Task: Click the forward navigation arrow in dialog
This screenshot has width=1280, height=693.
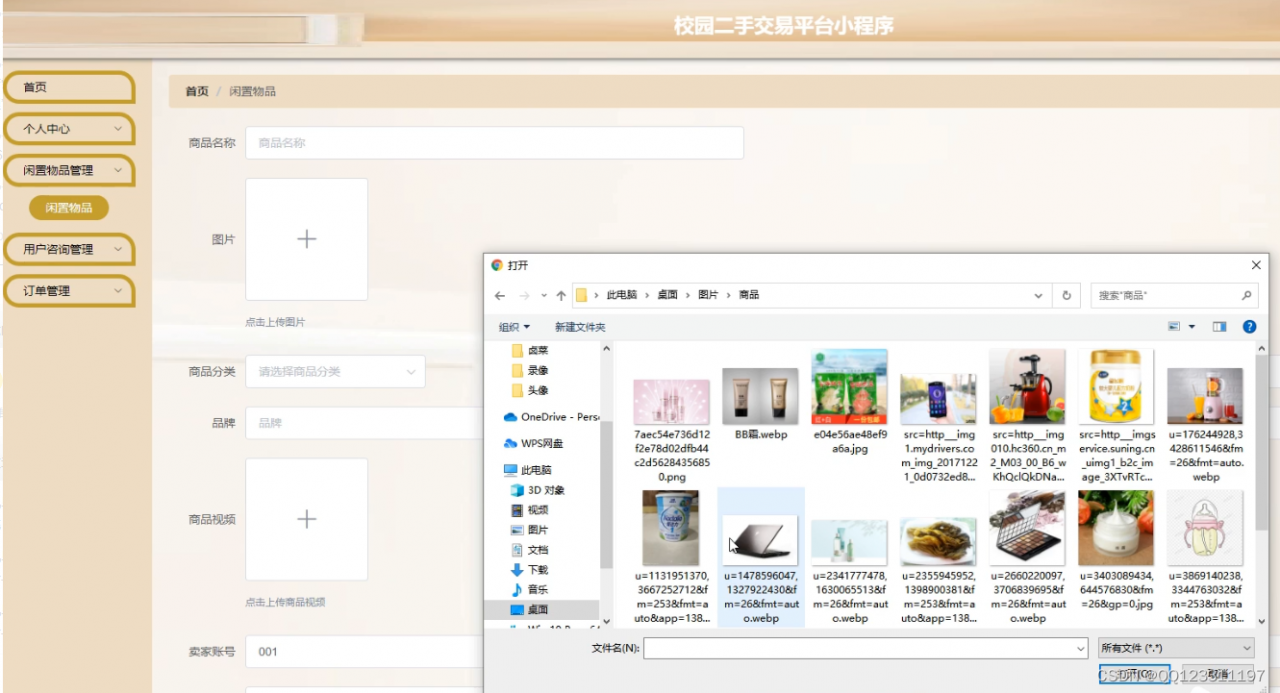Action: [524, 296]
